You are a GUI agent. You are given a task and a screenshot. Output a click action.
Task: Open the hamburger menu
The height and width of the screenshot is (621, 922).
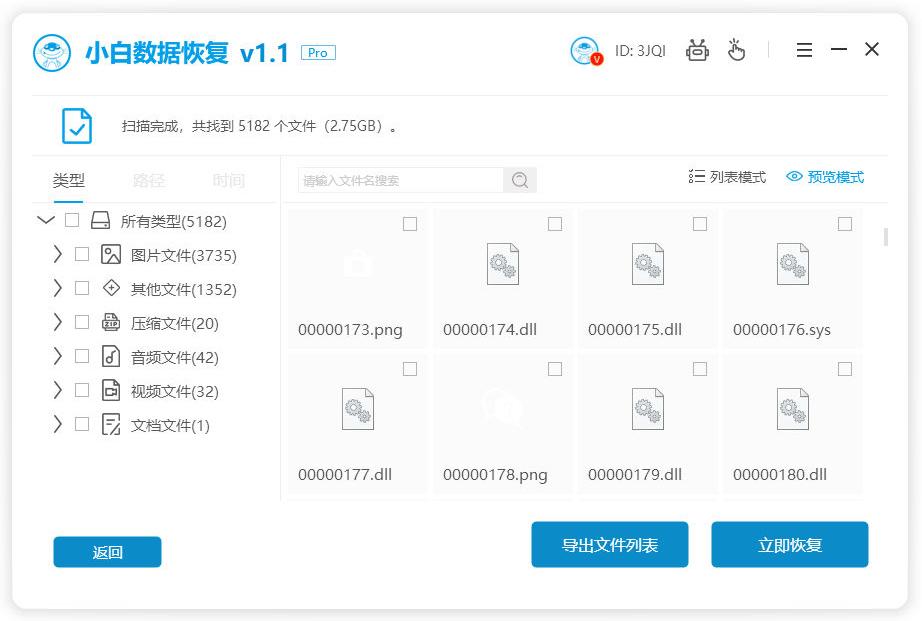click(x=804, y=49)
